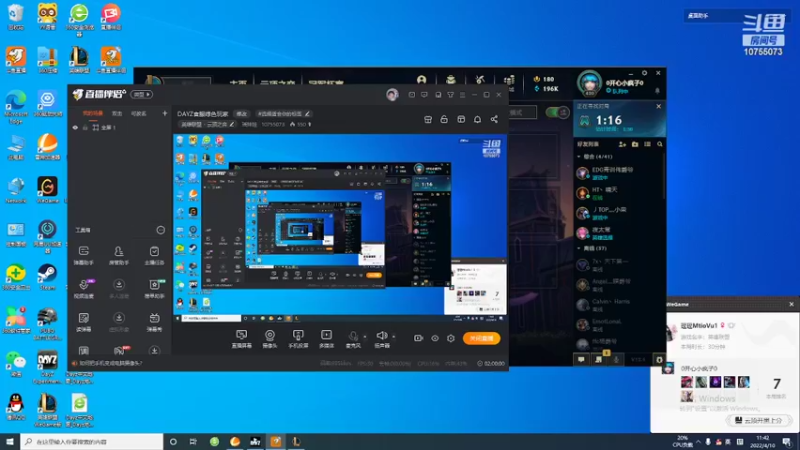Open the store icon above the preview

[x=428, y=119]
